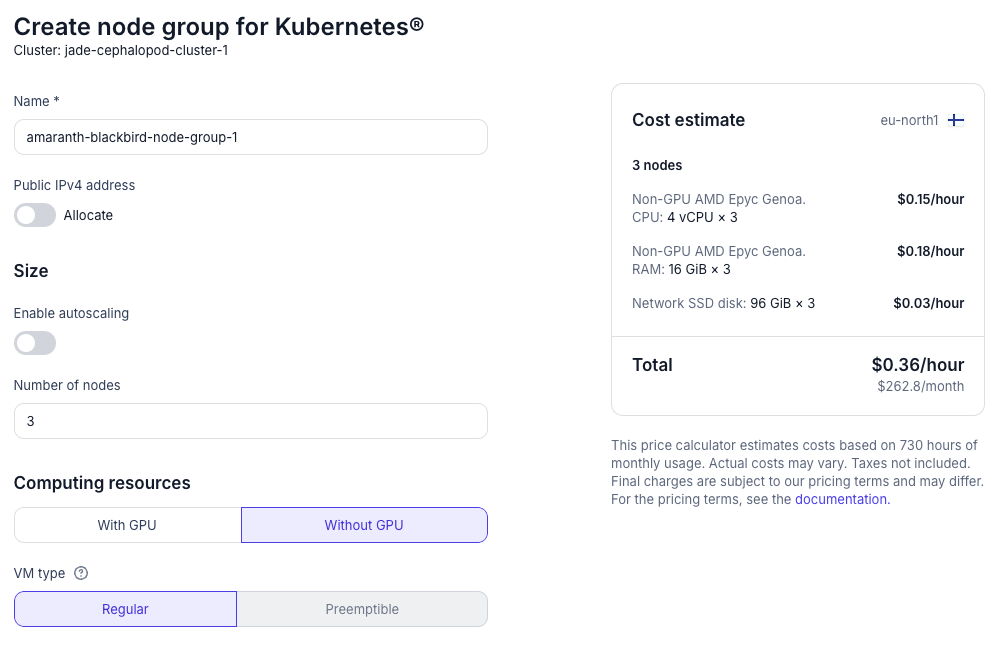
Task: Choose the Preemptible VM type
Action: click(362, 609)
